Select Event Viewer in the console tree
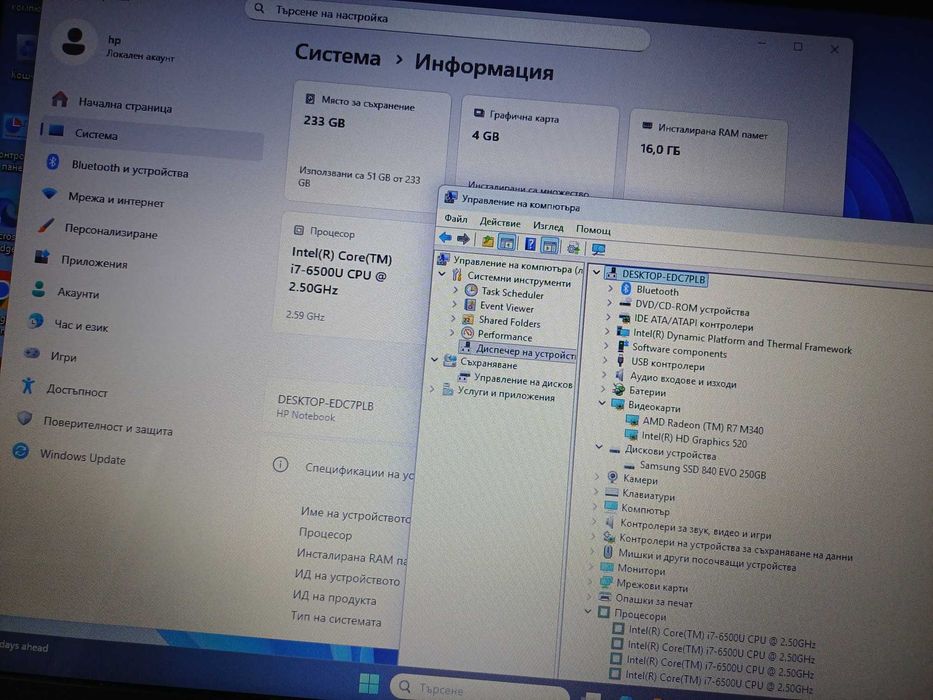Viewport: 933px width, 700px height. click(499, 307)
